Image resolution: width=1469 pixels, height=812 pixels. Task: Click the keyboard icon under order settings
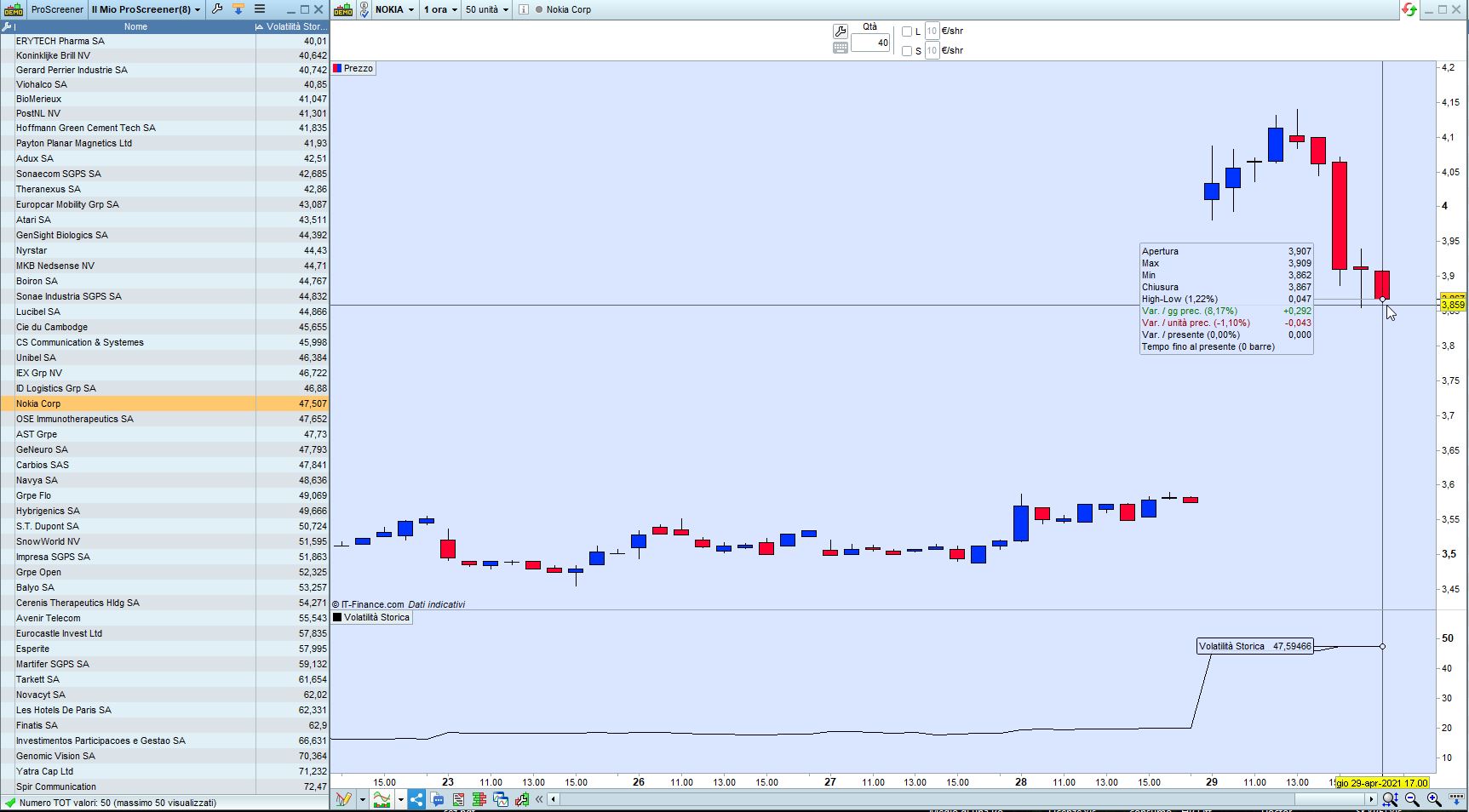point(841,48)
